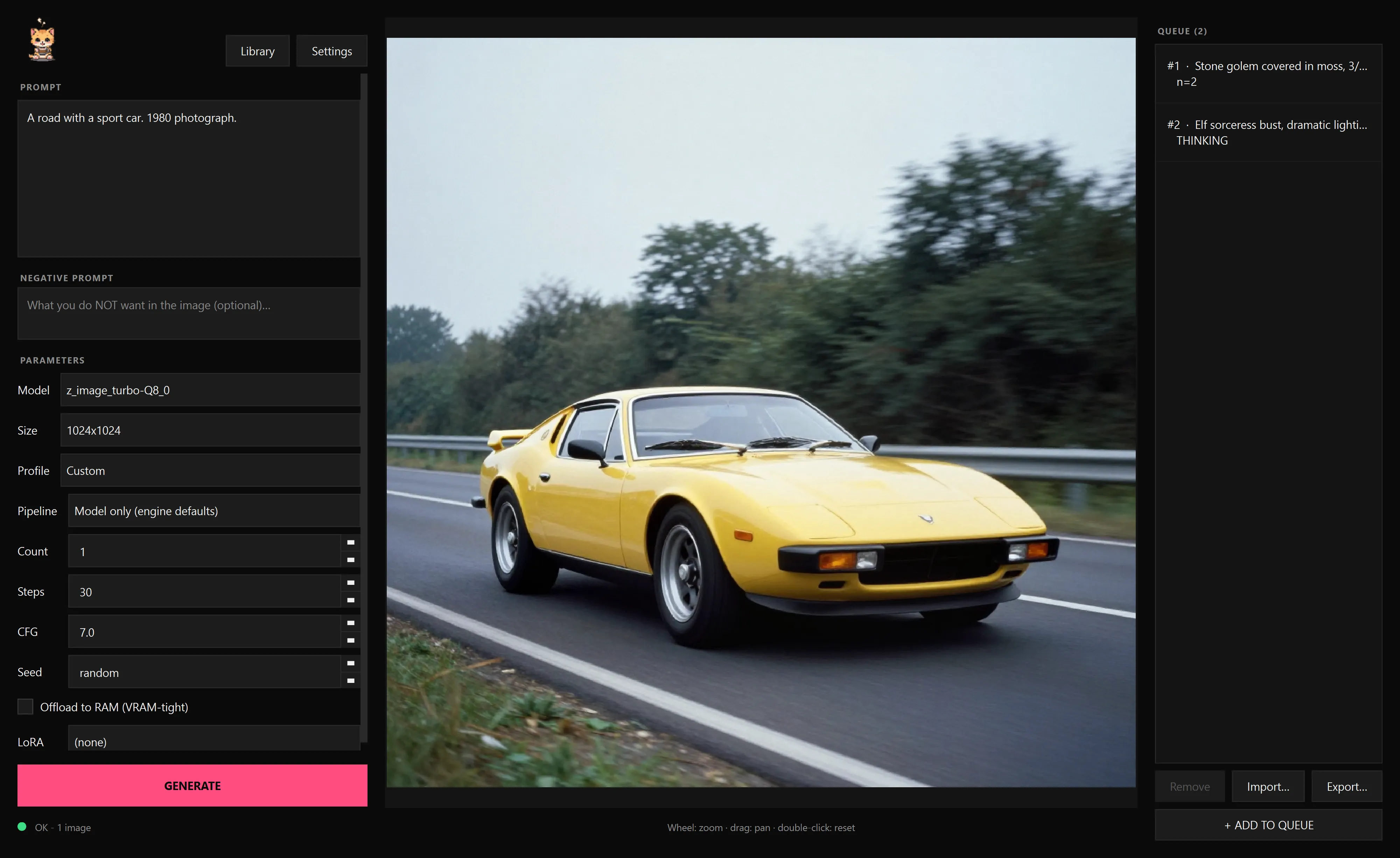Open the Model dropdown z_image_turbo-Q8_0

coord(210,390)
